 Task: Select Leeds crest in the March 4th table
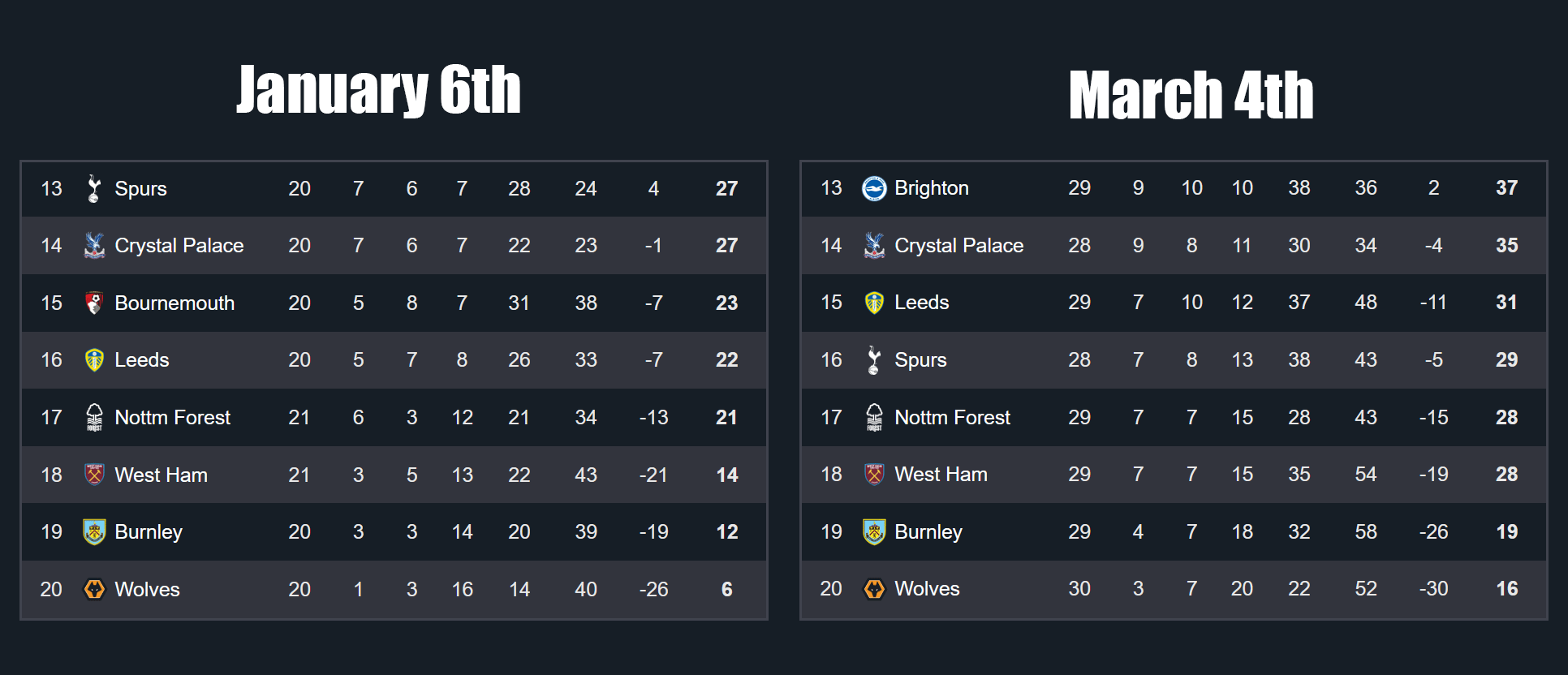tap(874, 303)
